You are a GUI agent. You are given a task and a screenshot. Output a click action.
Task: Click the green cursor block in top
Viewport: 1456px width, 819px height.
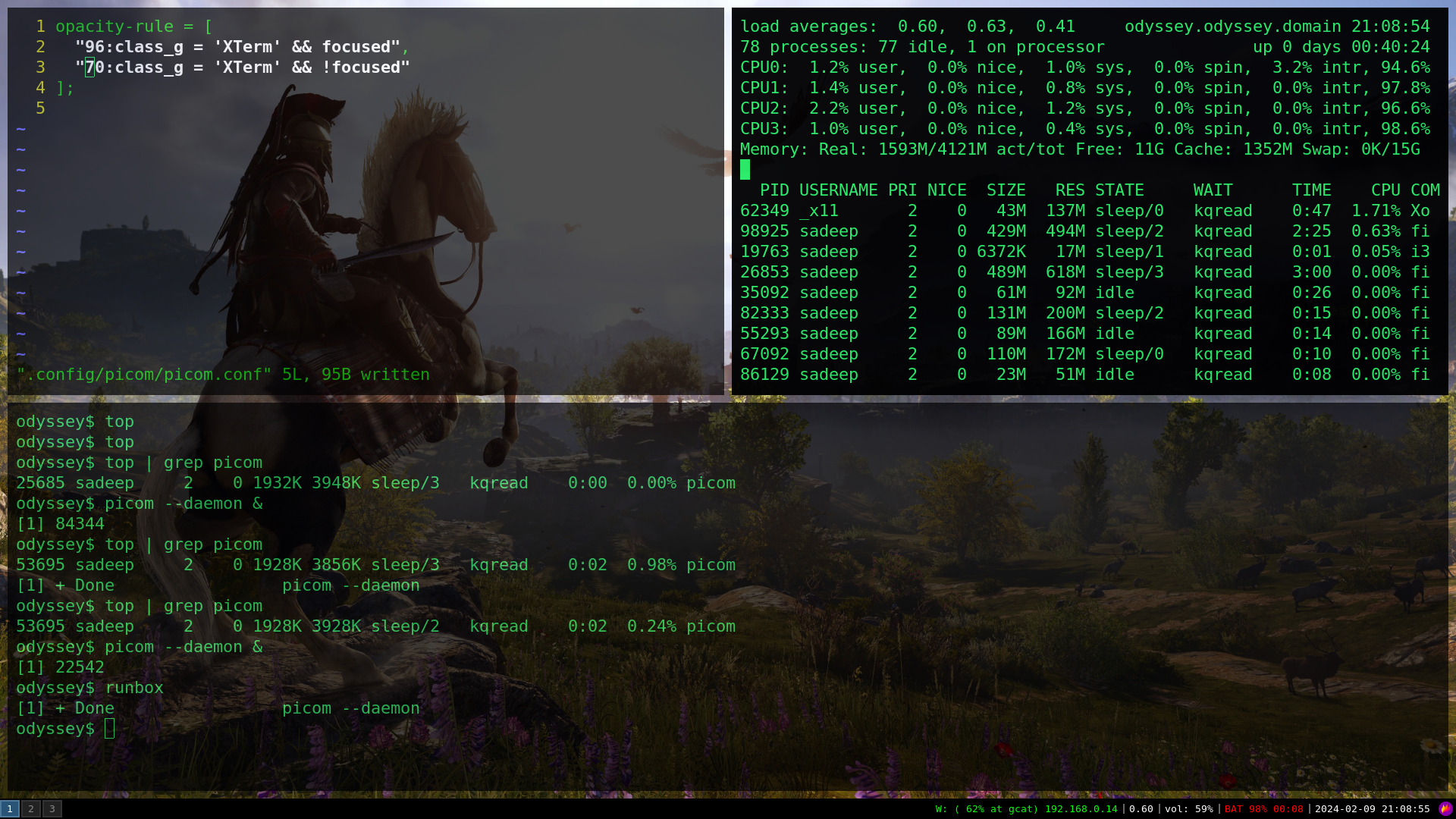coord(745,170)
